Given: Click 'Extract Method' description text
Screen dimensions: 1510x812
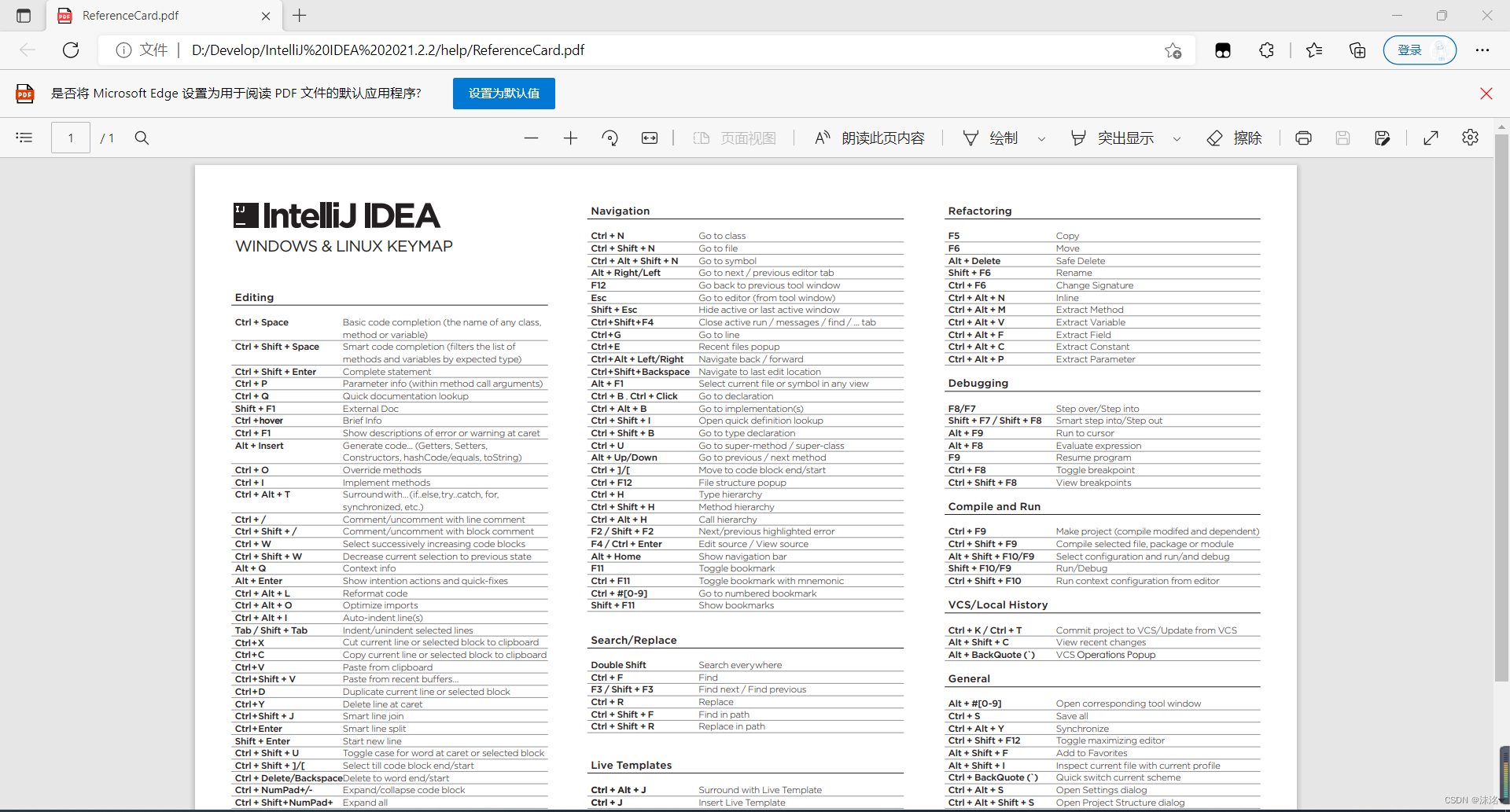Looking at the screenshot, I should (x=1089, y=310).
